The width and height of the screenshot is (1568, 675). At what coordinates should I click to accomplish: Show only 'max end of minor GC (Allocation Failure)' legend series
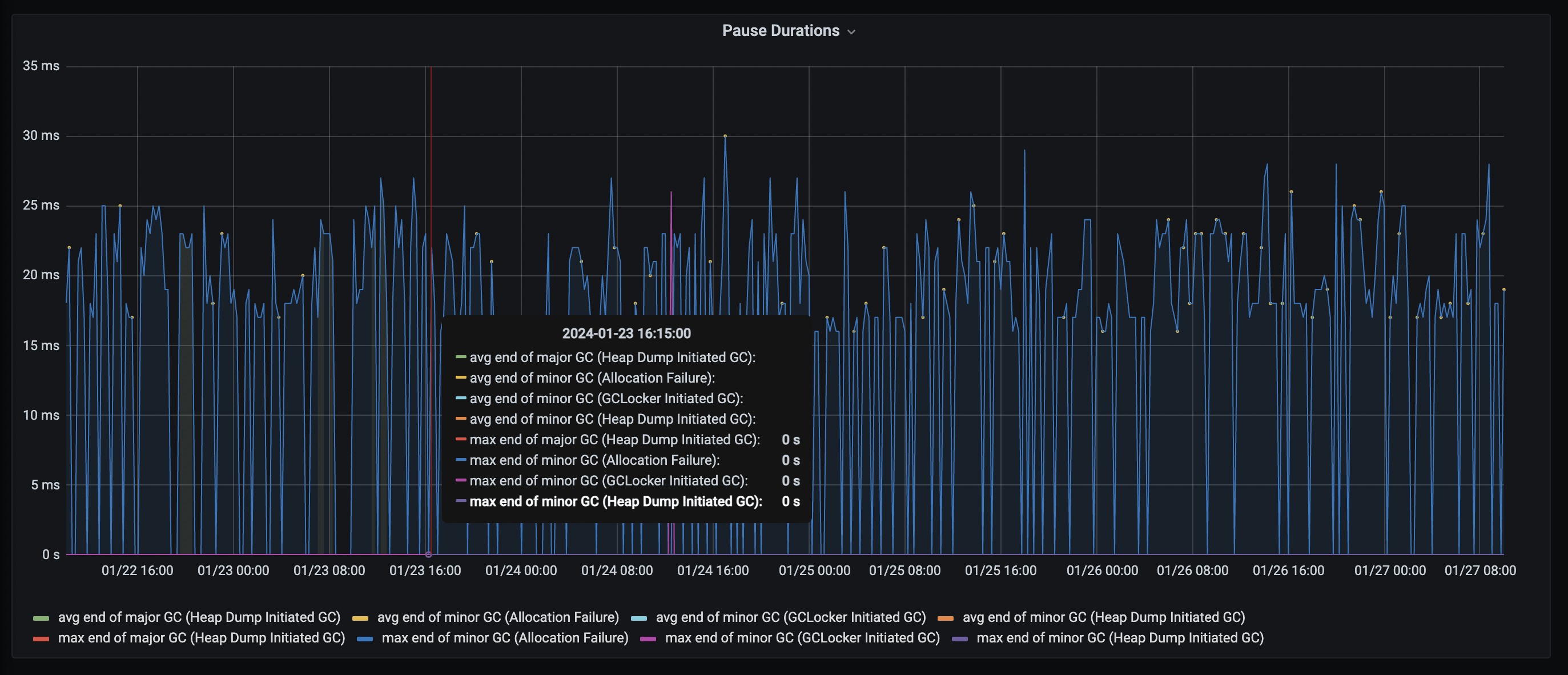coord(505,638)
